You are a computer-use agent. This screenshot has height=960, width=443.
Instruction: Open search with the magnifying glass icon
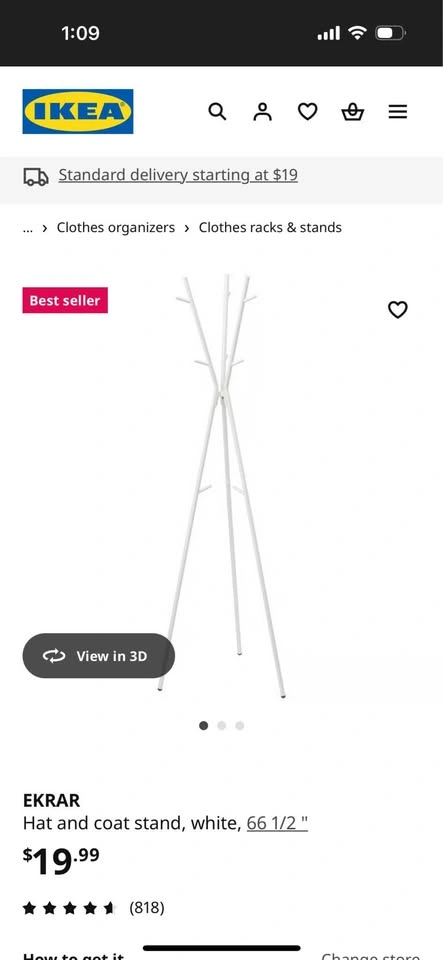tap(217, 111)
